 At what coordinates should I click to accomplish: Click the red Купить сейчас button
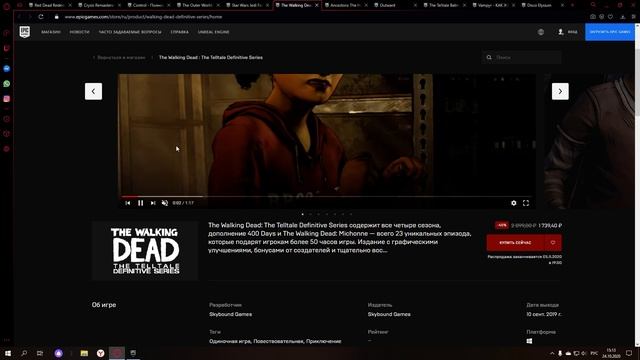(516, 242)
